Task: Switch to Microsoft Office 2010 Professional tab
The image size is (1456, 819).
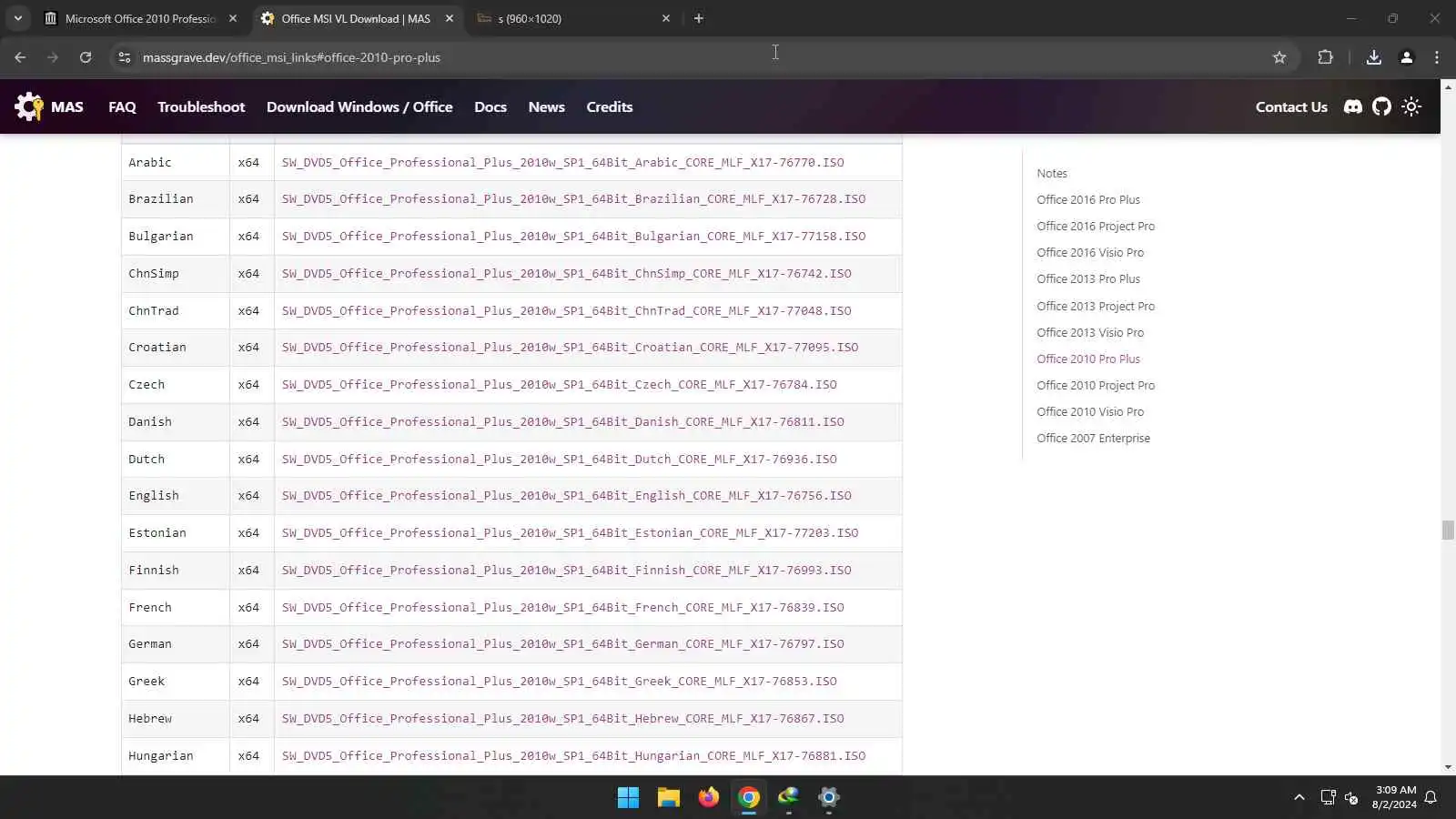Action: (141, 18)
